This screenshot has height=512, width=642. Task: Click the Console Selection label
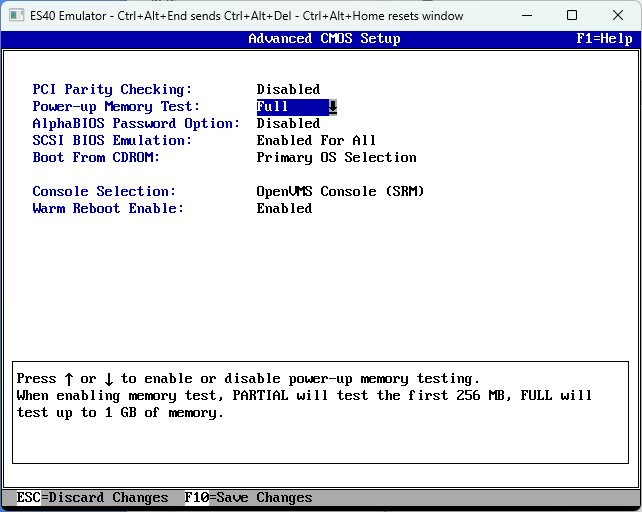coord(104,192)
